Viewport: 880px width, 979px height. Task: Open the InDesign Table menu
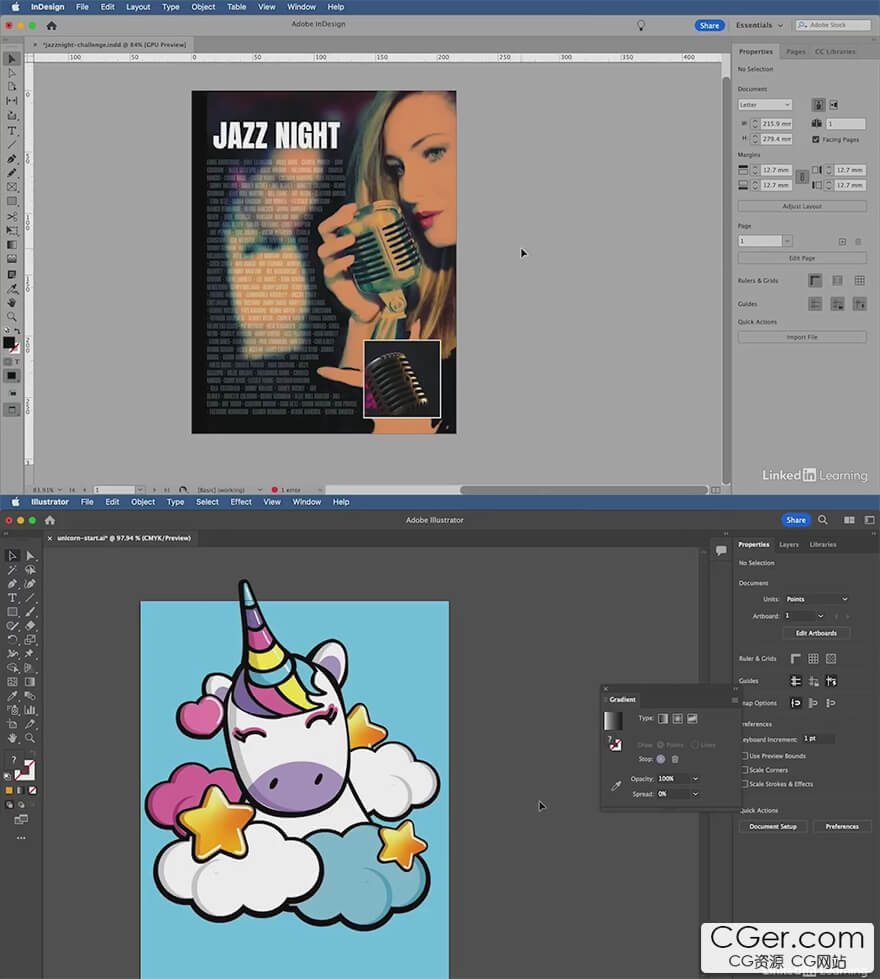pos(237,7)
